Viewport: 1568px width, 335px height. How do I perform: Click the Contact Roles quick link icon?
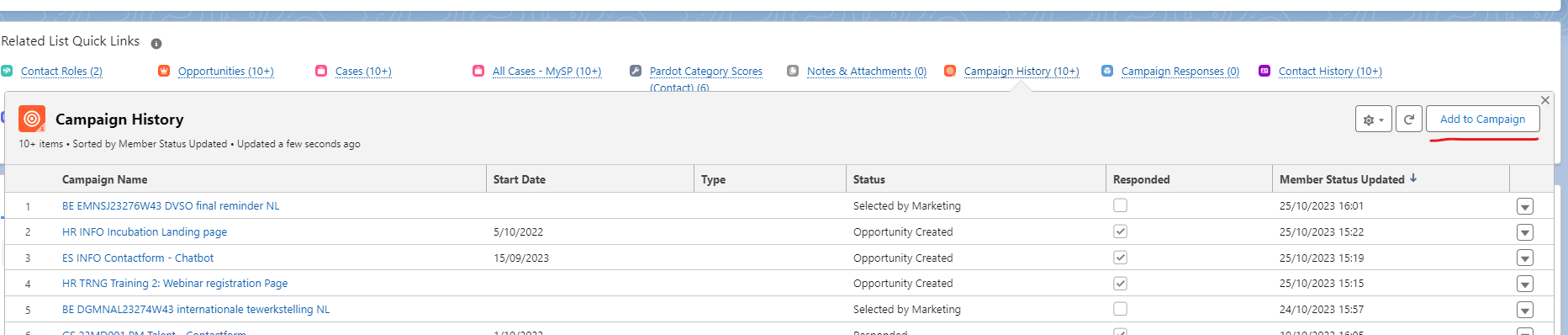pyautogui.click(x=7, y=71)
